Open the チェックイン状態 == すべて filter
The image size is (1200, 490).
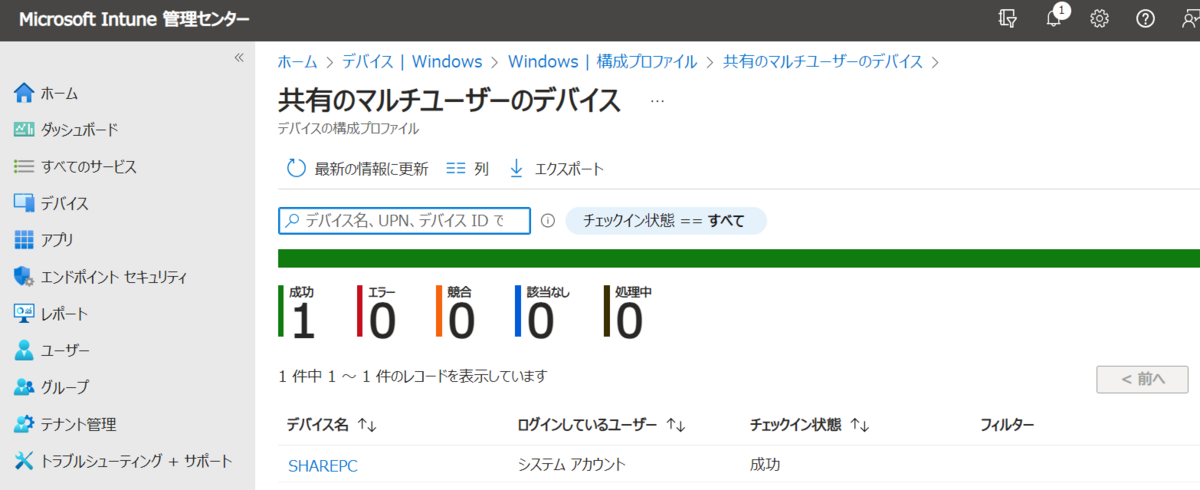point(666,221)
